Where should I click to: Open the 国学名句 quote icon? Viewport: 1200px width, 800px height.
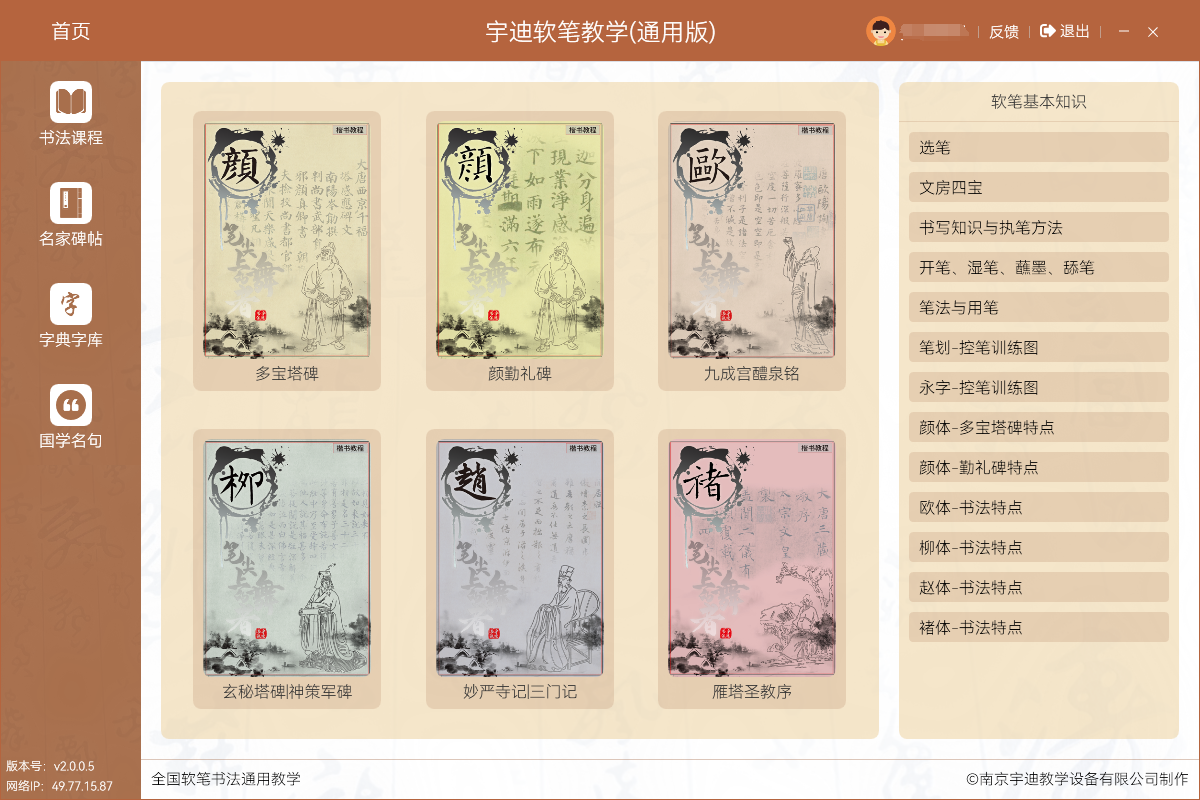[x=71, y=405]
